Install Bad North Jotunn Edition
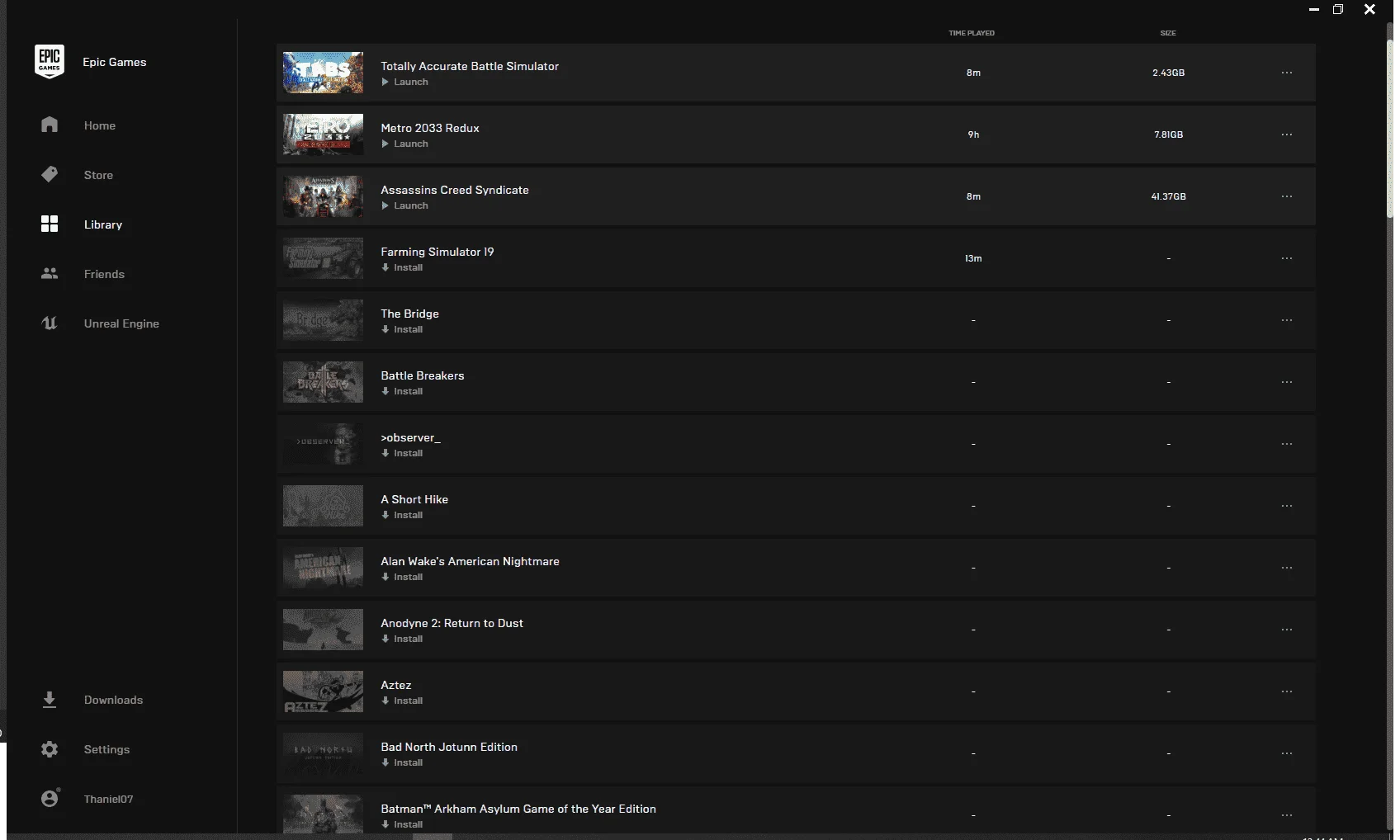 point(402,762)
